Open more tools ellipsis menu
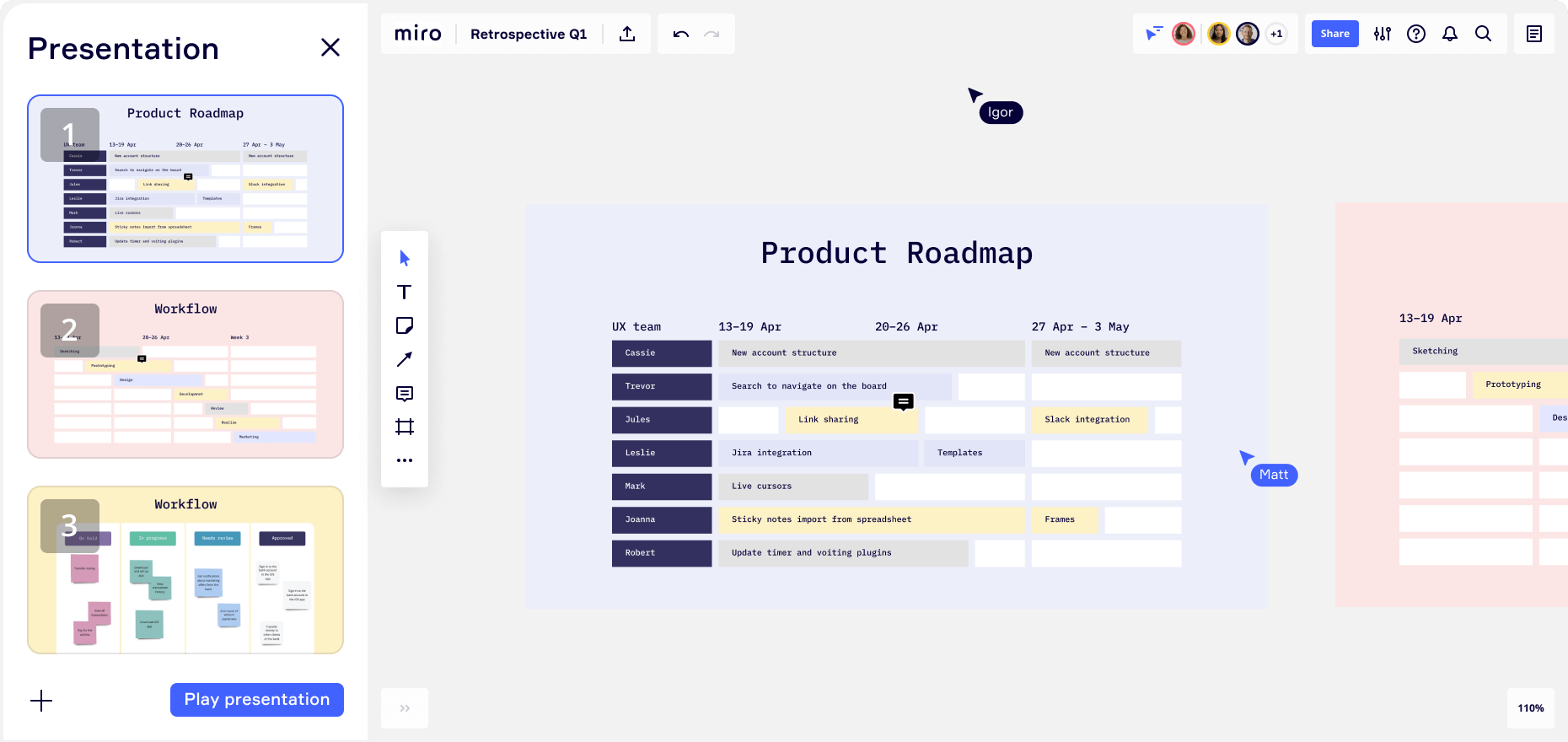 [405, 460]
